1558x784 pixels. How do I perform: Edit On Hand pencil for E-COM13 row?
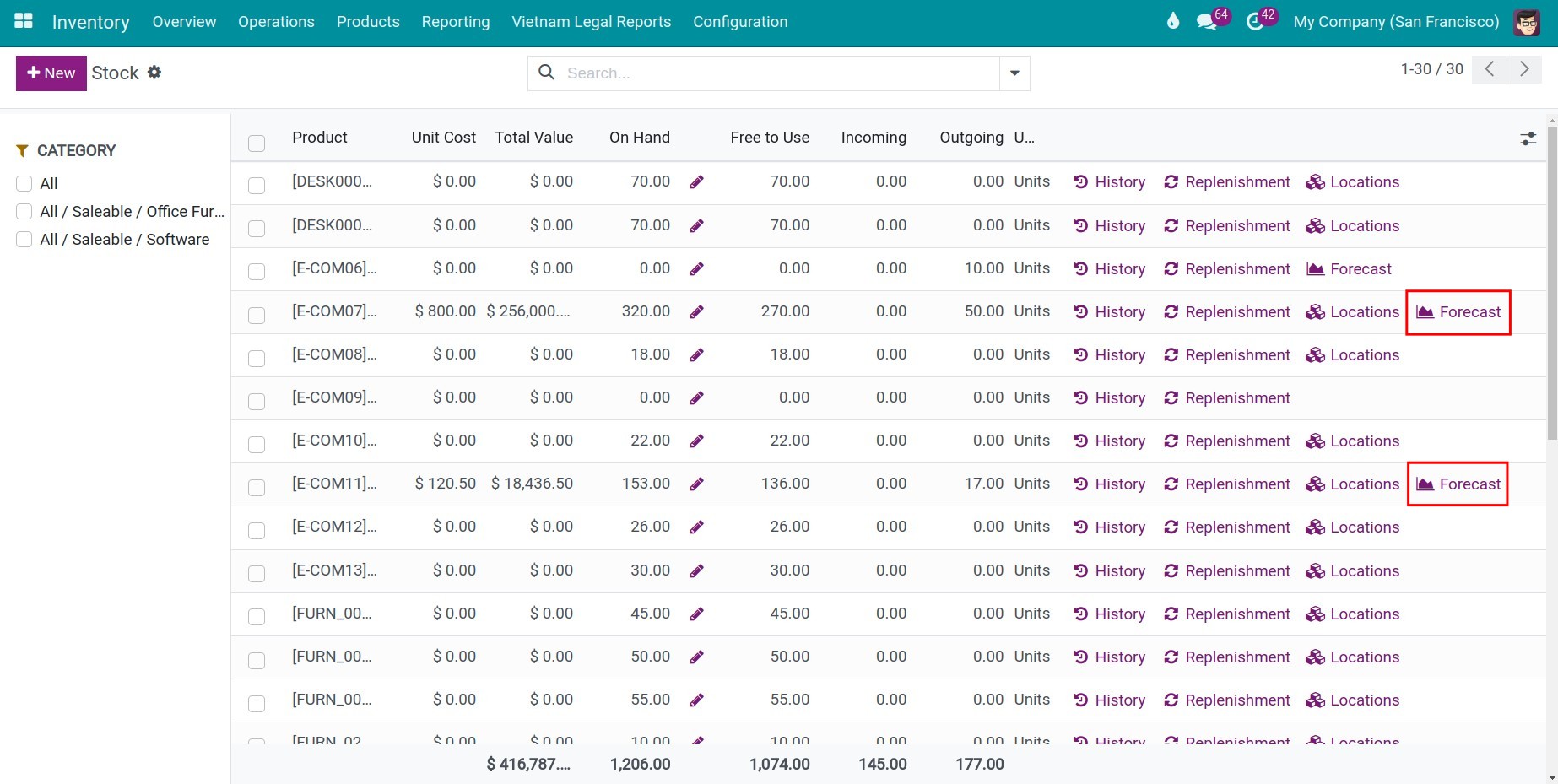[696, 571]
